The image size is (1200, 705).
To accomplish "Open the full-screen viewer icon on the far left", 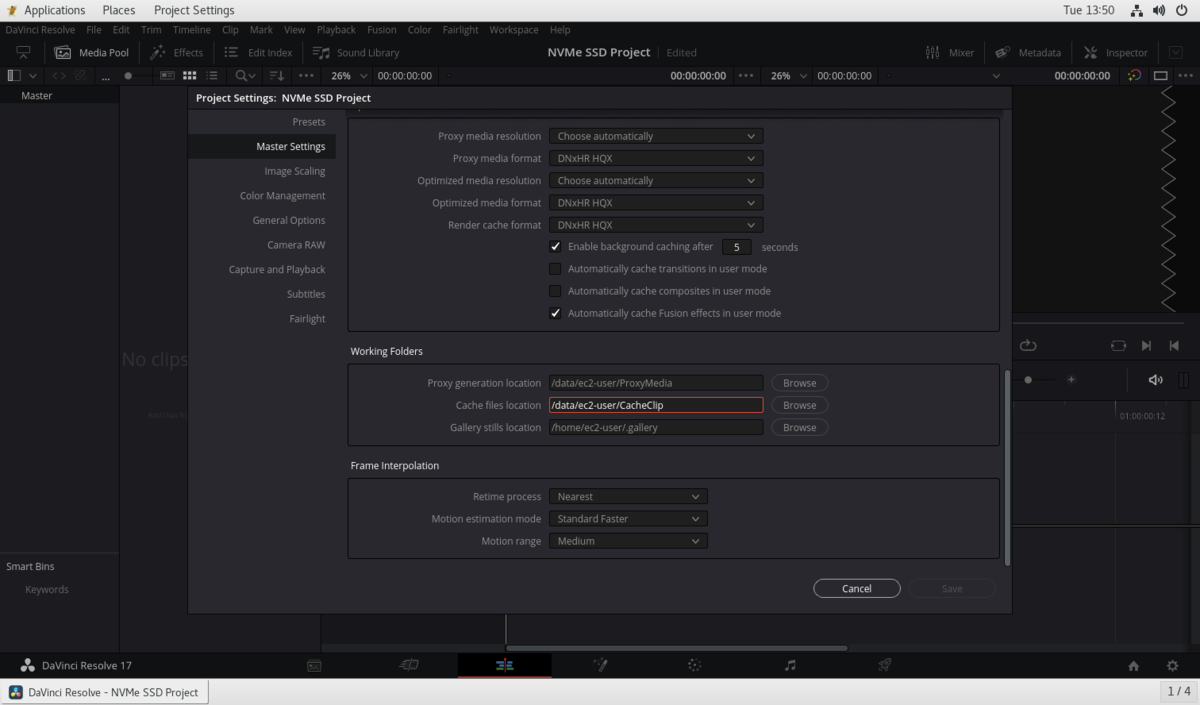I will [23, 52].
